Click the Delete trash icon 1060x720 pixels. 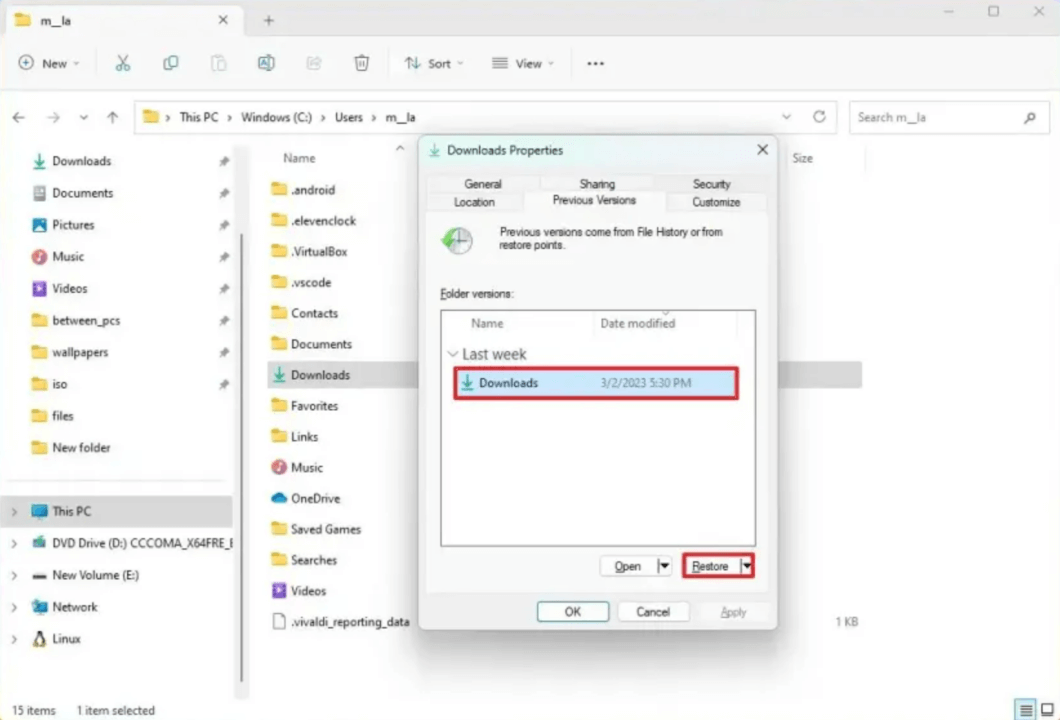point(361,63)
